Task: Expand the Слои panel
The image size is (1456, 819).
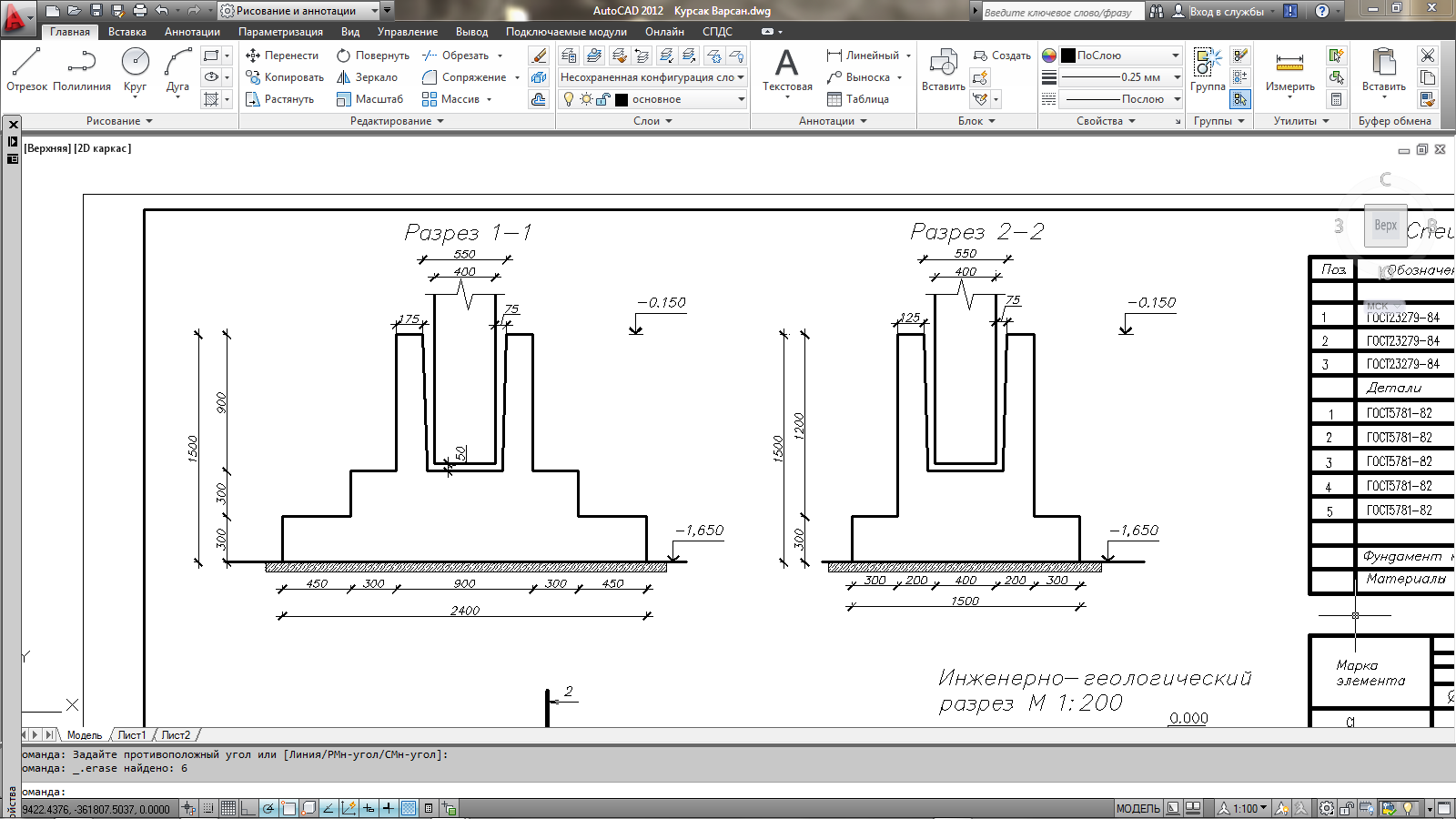Action: 652,121
